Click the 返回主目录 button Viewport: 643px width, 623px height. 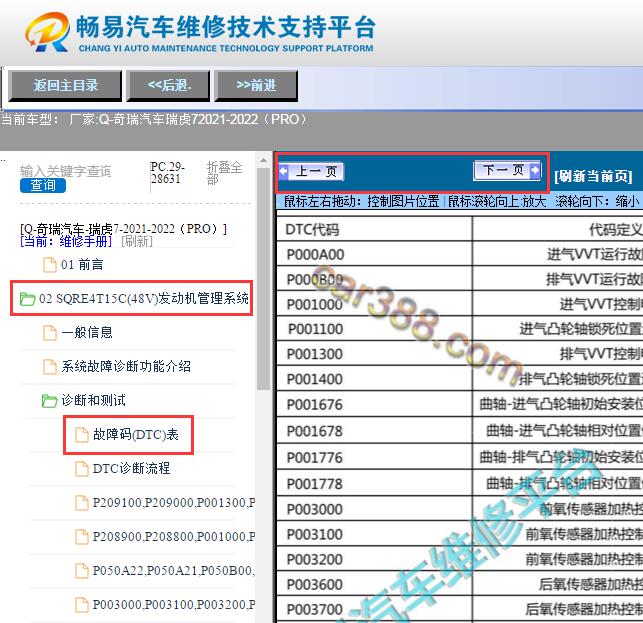coord(65,86)
